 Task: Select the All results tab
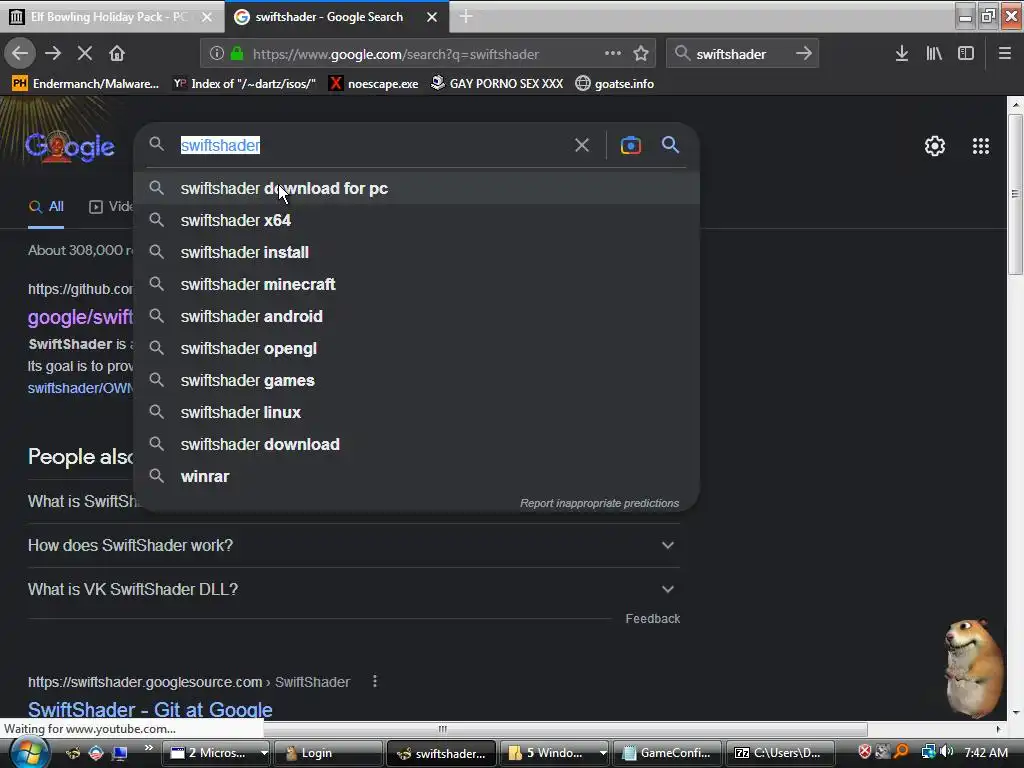coord(46,207)
